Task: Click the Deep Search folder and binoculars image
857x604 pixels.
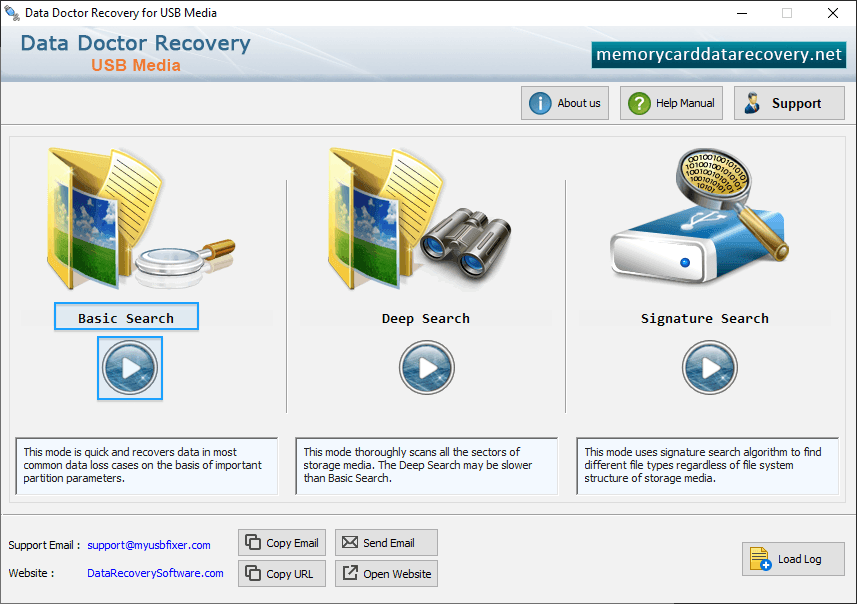Action: 420,219
